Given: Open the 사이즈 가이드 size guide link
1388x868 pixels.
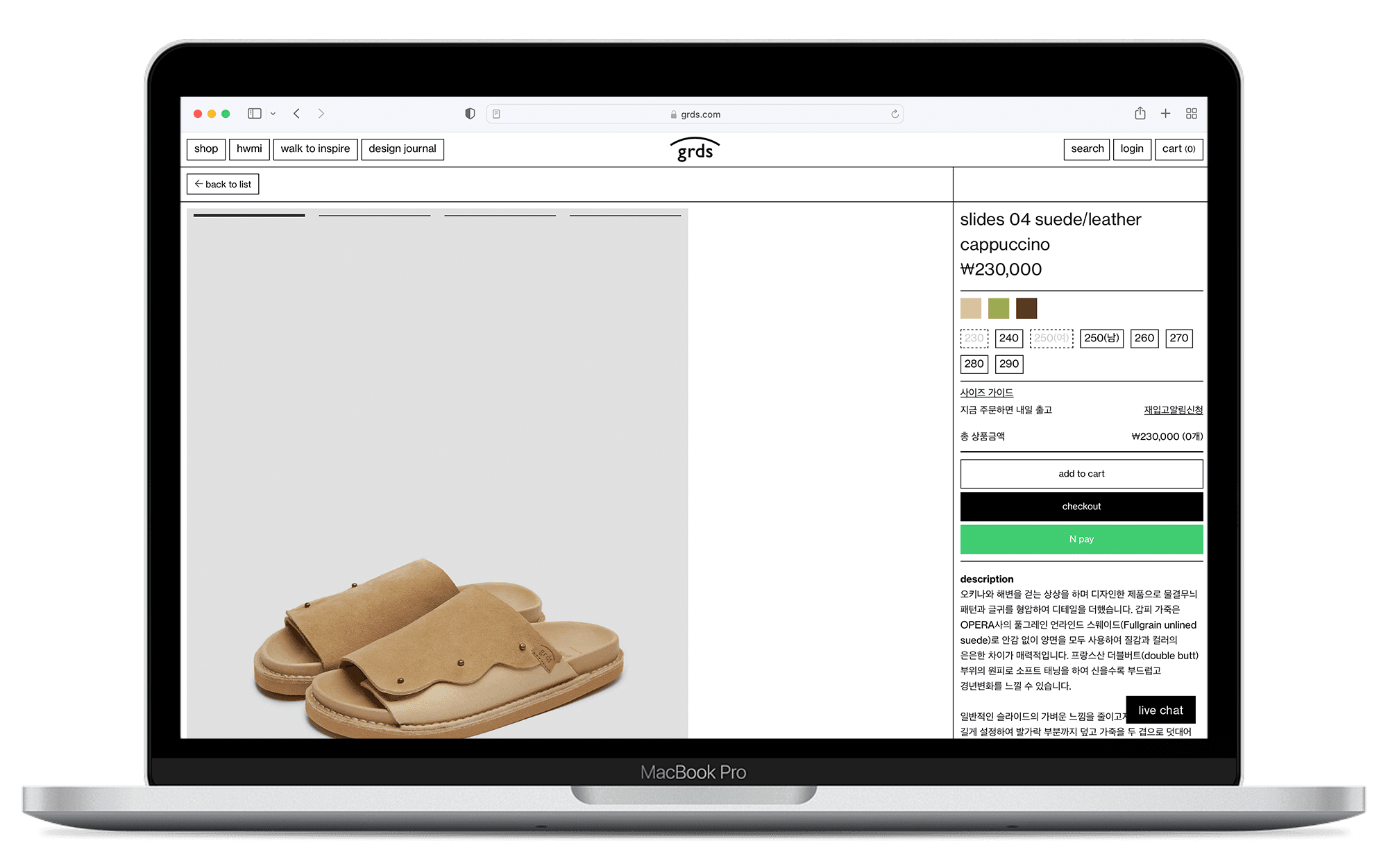Looking at the screenshot, I should click(986, 393).
